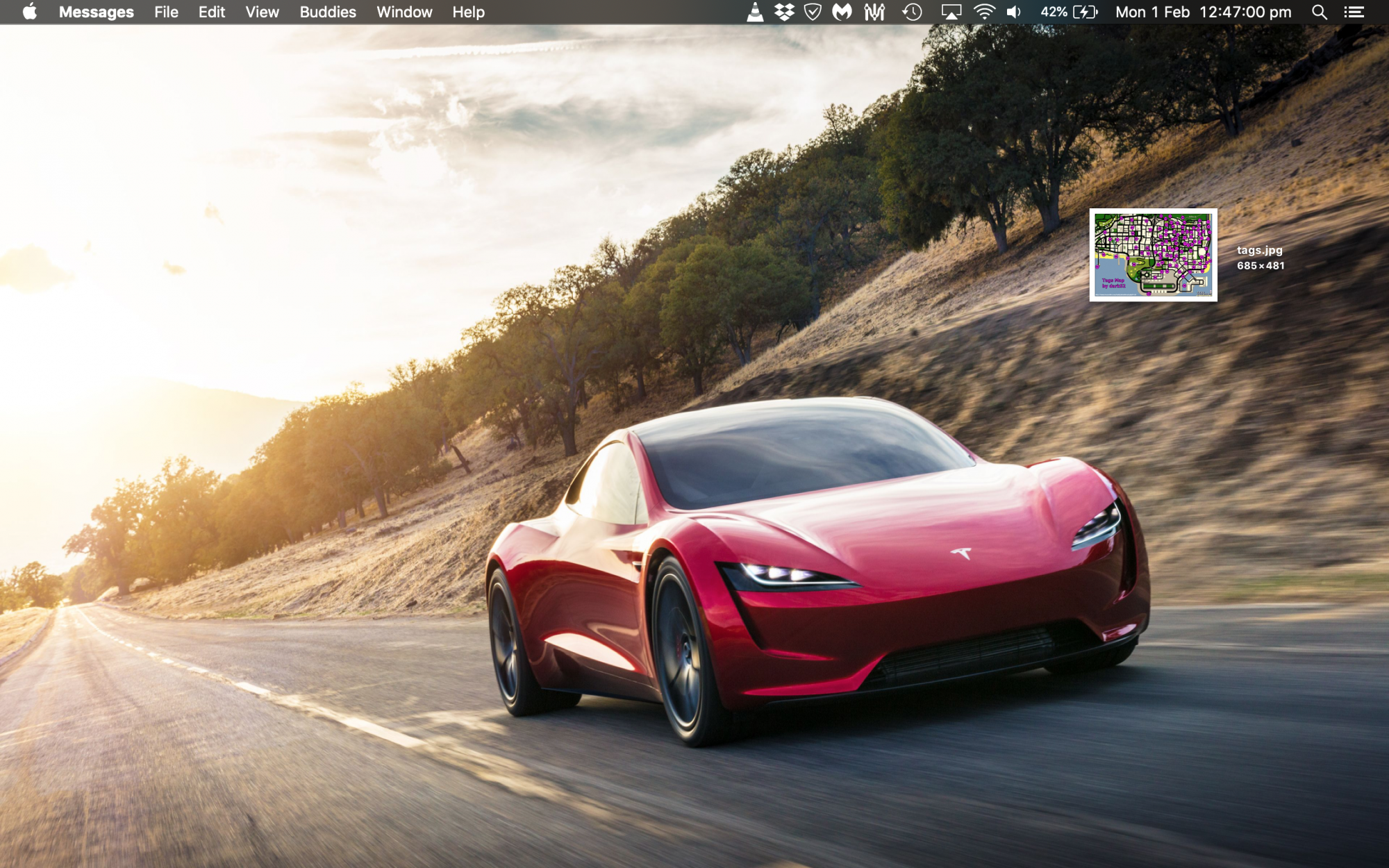Open the Dropbox menu bar icon
The height and width of the screenshot is (868, 1389).
(x=784, y=12)
